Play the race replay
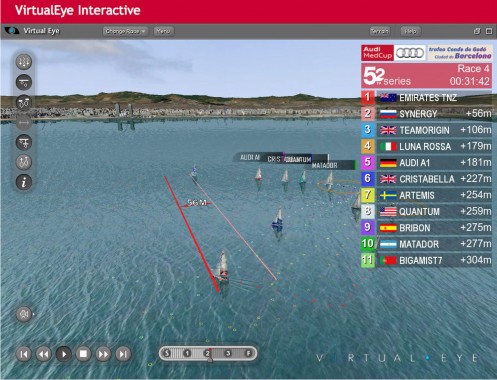 (x=64, y=354)
